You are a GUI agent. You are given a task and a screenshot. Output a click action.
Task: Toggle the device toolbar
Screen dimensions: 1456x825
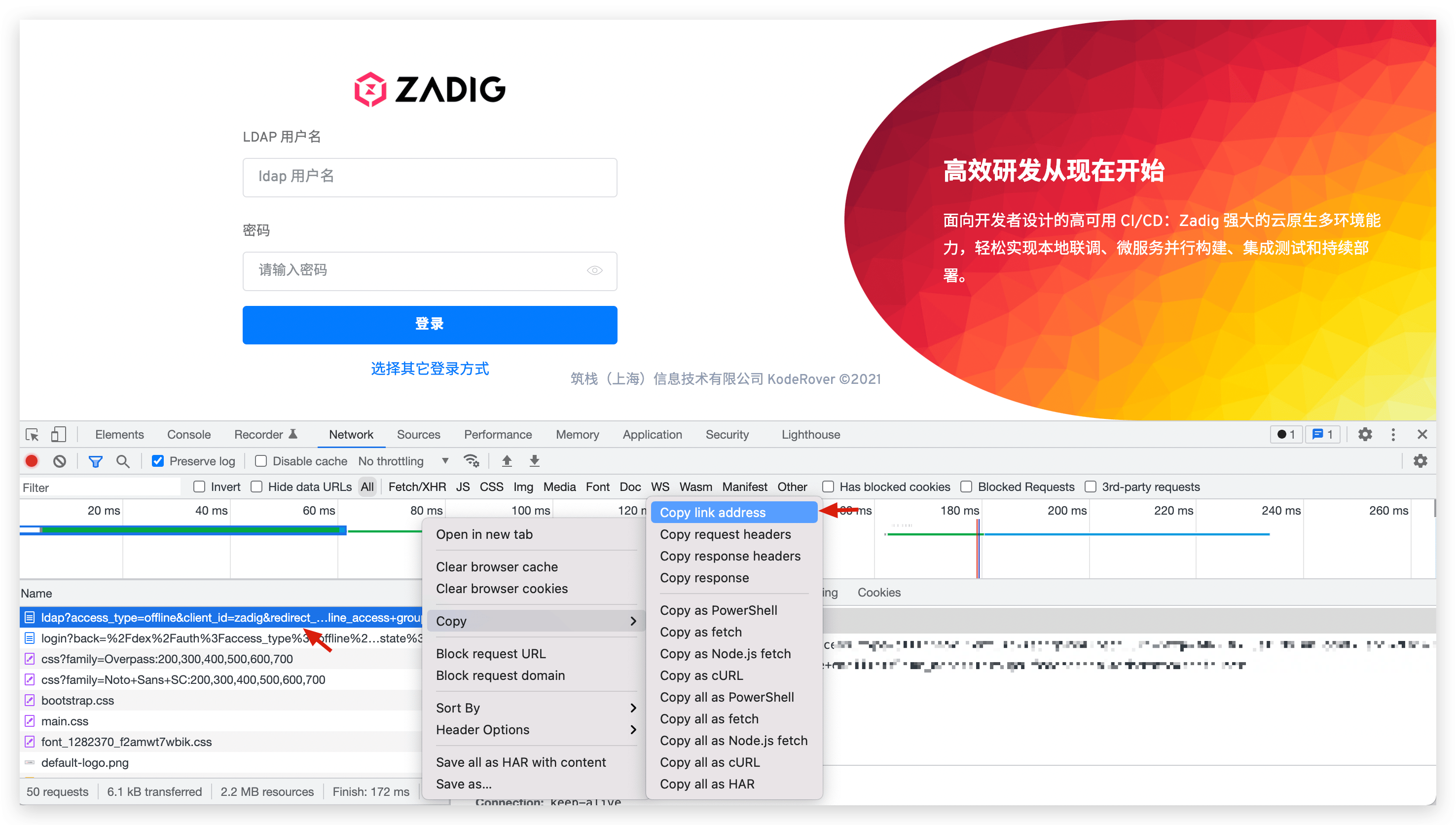point(58,434)
